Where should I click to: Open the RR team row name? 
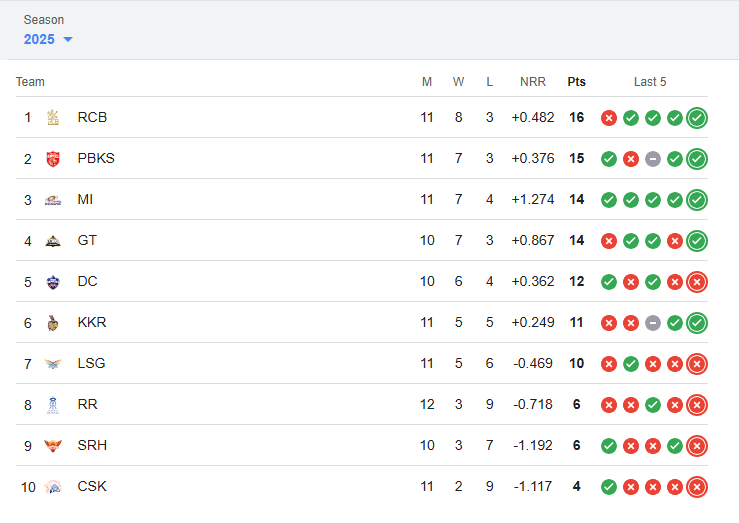tap(88, 404)
